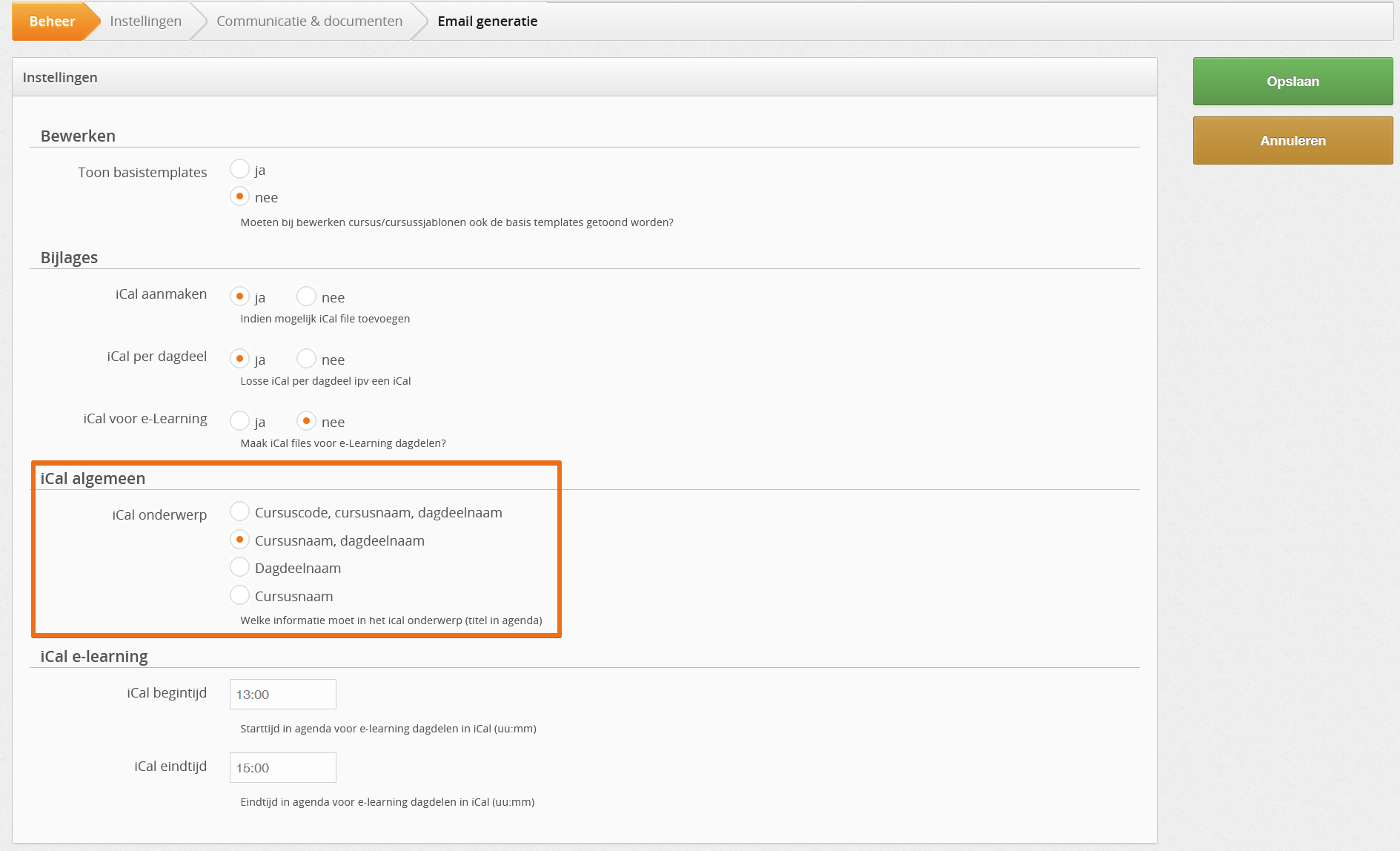1400x851 pixels.
Task: Click the Instellingen panel header
Action: (x=585, y=77)
